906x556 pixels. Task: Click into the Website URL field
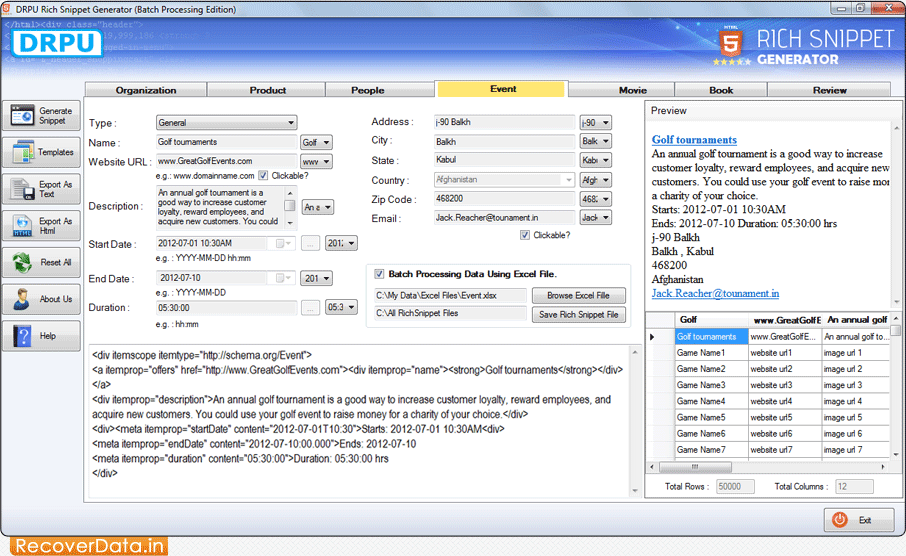226,161
